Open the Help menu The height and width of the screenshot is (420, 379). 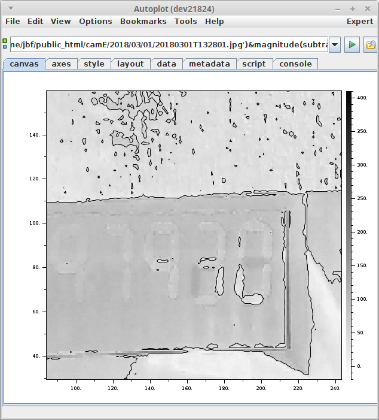pyautogui.click(x=214, y=21)
